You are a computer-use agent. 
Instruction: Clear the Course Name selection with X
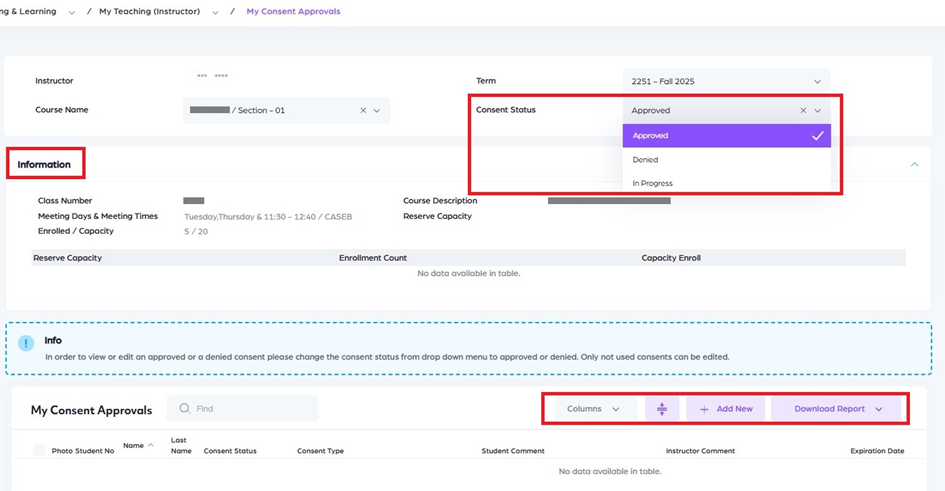point(363,111)
